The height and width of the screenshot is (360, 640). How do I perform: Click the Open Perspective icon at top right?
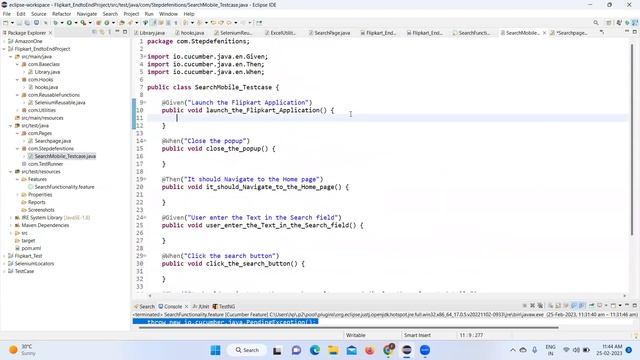609,23
